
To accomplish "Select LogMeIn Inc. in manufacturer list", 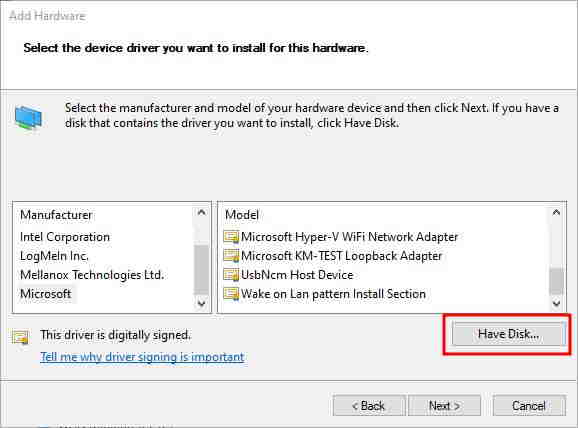I will click(x=54, y=256).
